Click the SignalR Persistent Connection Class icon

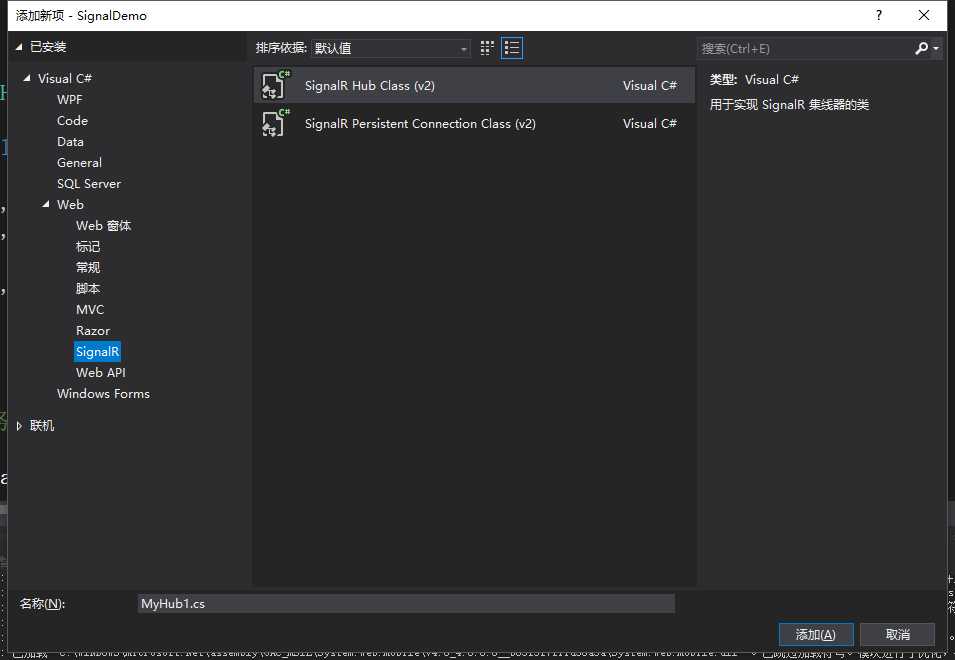(276, 123)
